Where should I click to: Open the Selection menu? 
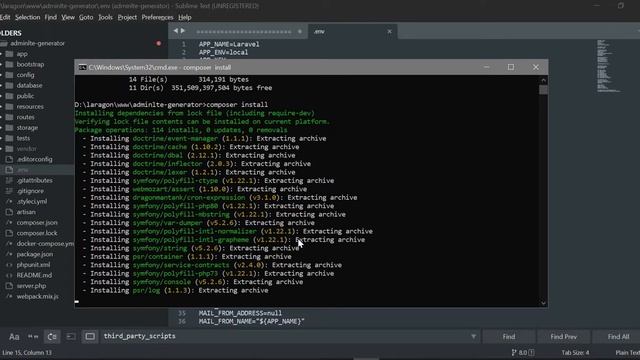point(27,17)
